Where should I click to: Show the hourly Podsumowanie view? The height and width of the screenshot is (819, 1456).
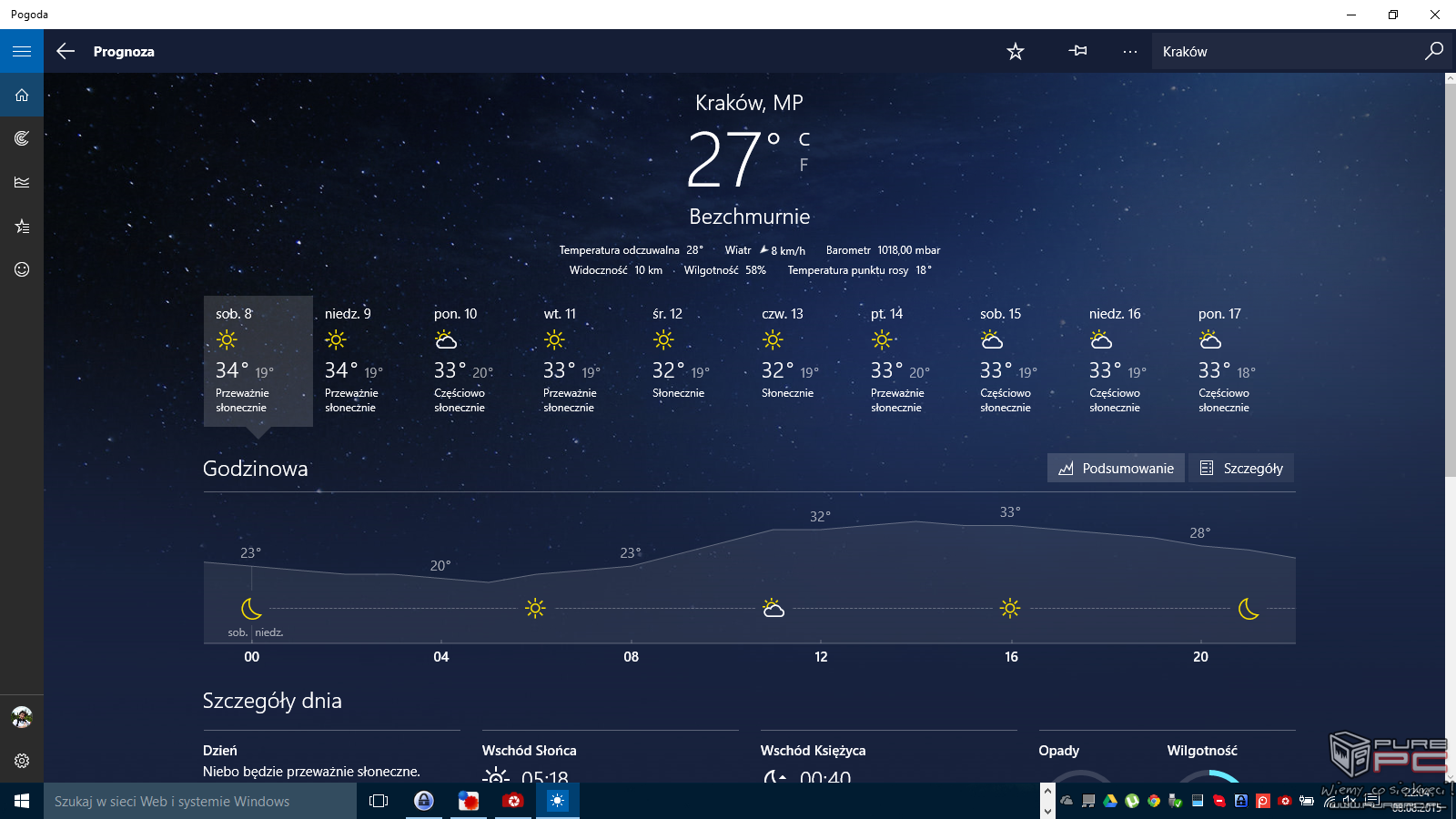(x=1116, y=468)
